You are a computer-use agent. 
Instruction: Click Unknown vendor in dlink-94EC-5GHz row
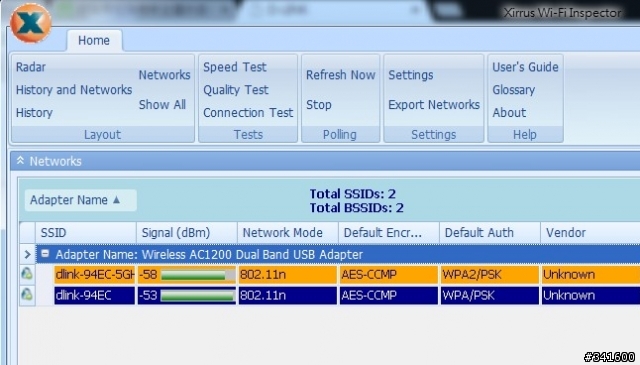pos(591,274)
